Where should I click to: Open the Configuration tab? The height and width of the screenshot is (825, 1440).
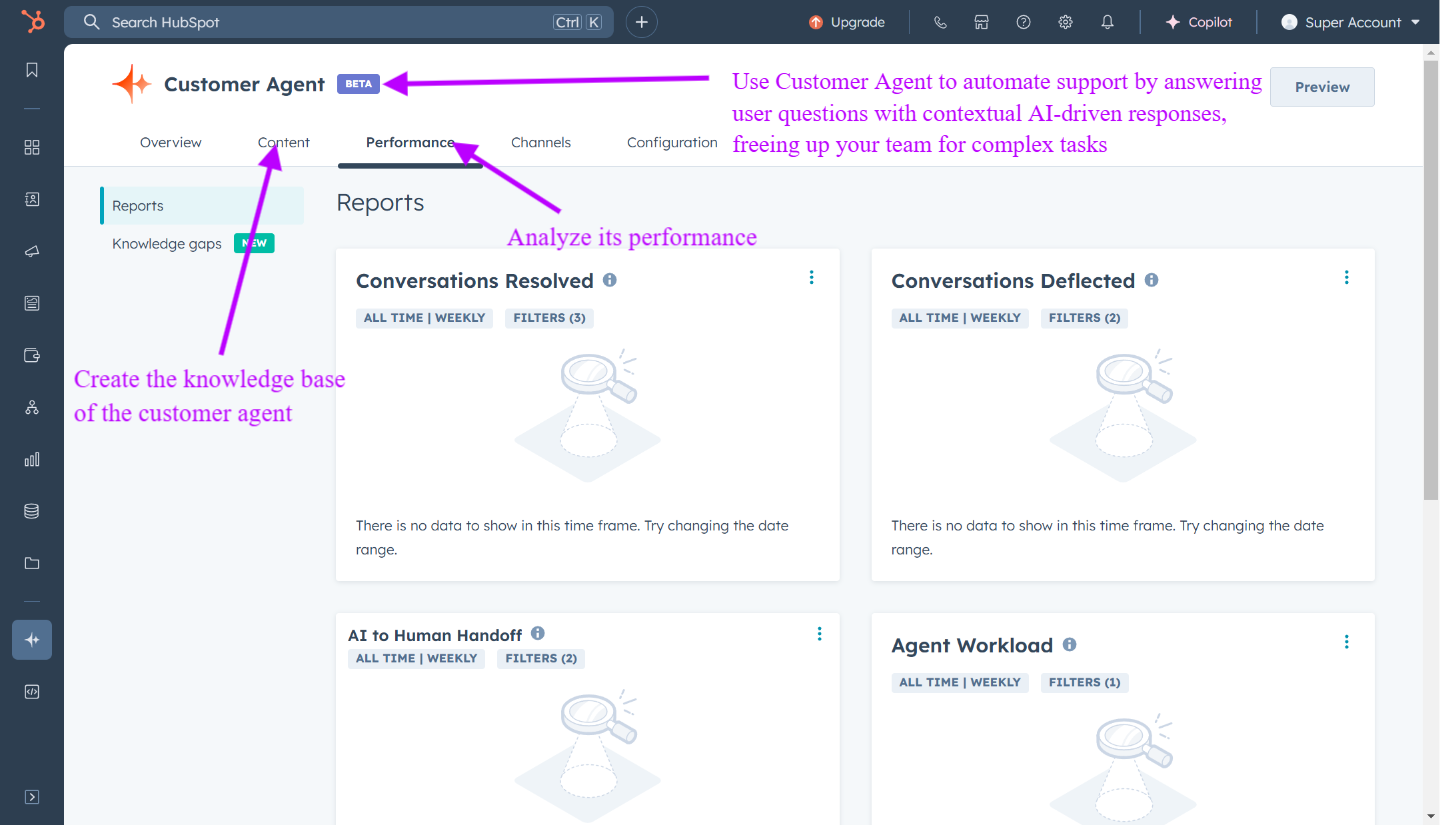[671, 142]
